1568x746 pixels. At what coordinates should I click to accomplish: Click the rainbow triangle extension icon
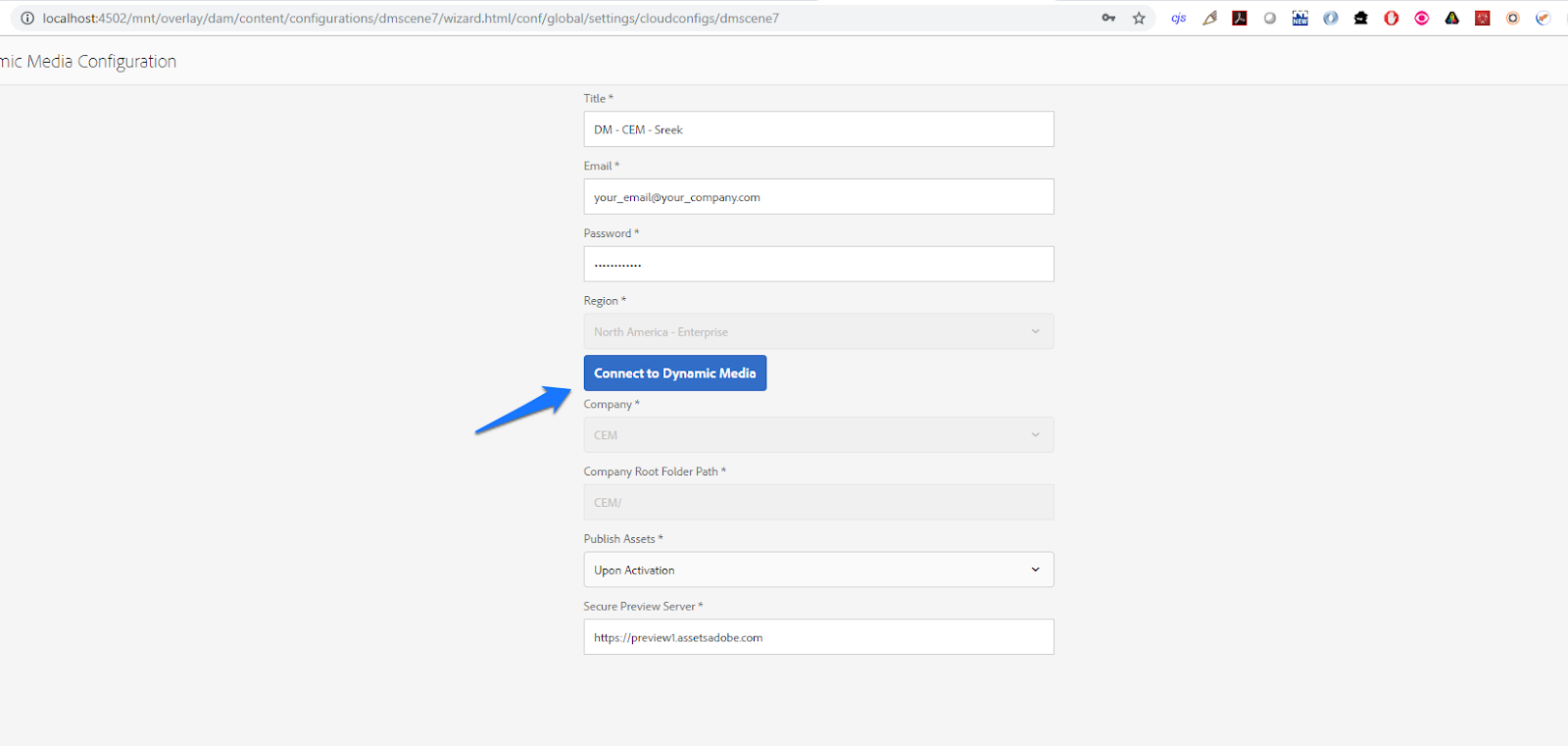[1452, 19]
